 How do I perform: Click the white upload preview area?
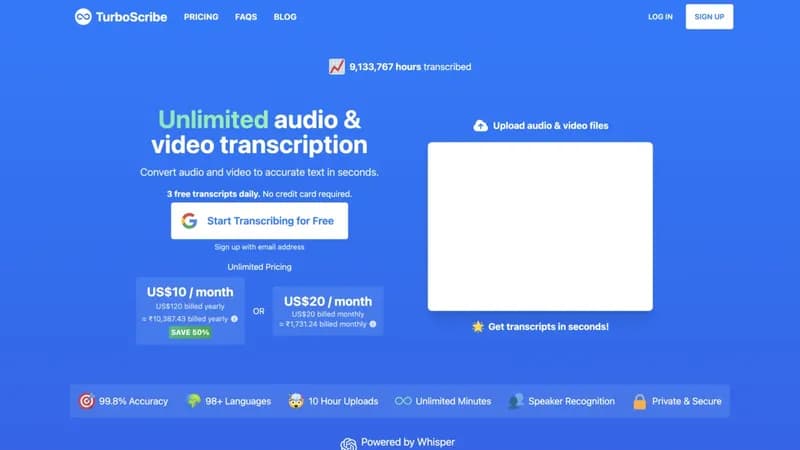[540, 227]
